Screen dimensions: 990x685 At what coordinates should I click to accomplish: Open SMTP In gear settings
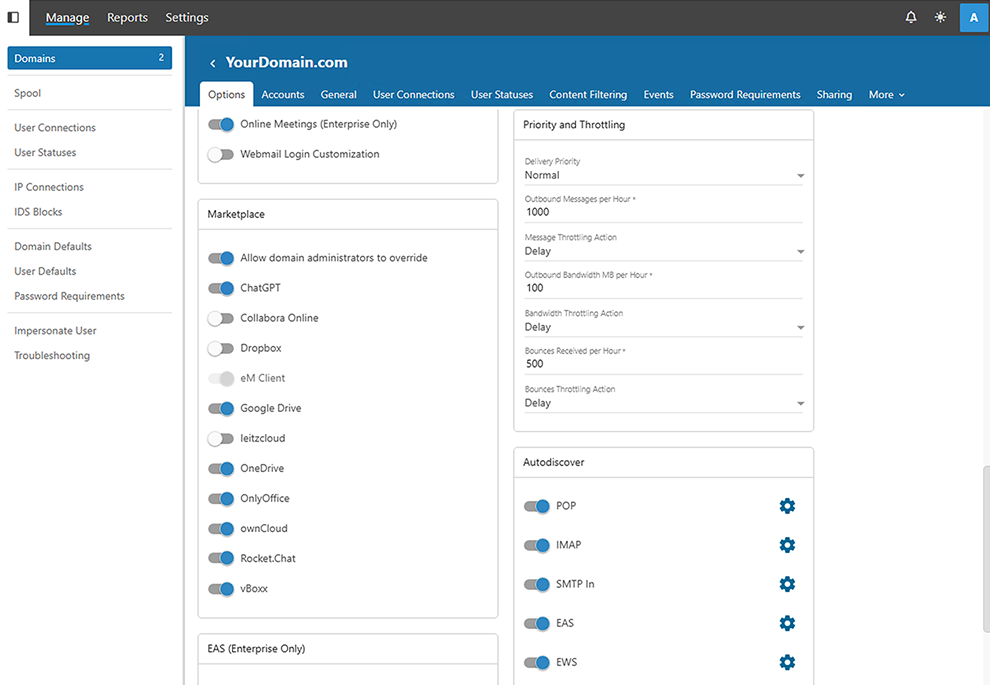[787, 584]
